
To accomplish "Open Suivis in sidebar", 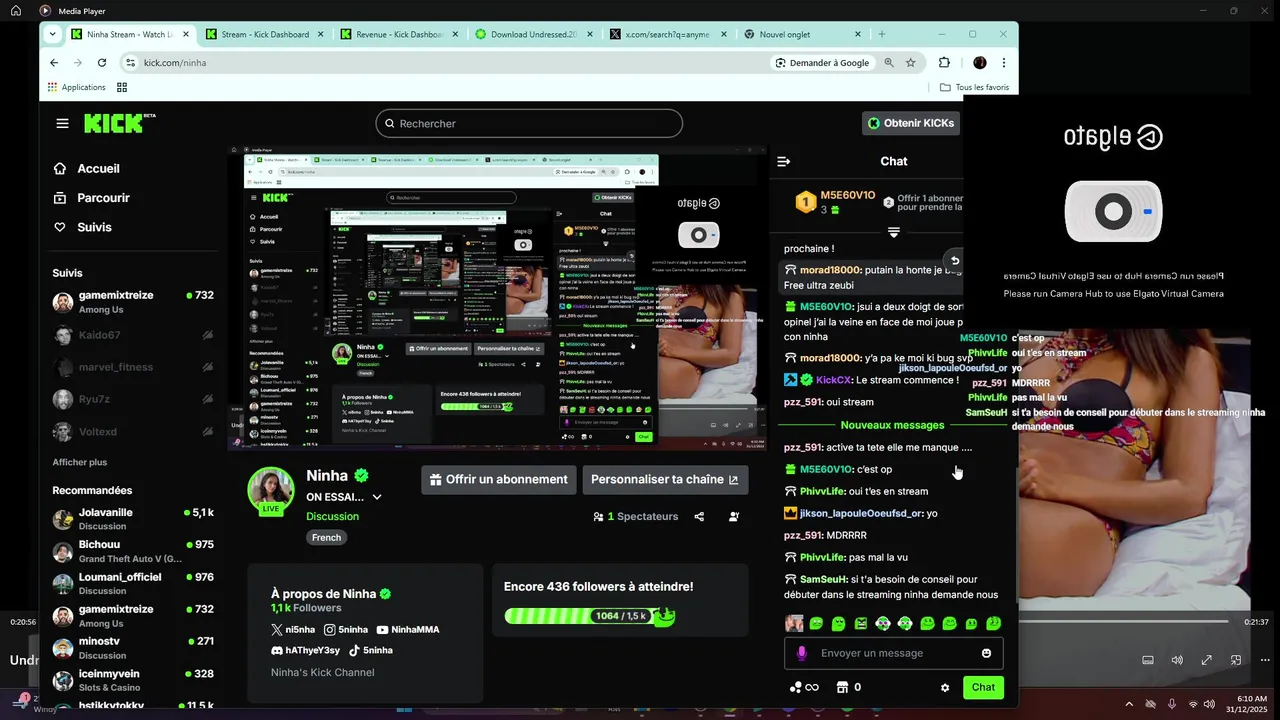I will coord(82,227).
